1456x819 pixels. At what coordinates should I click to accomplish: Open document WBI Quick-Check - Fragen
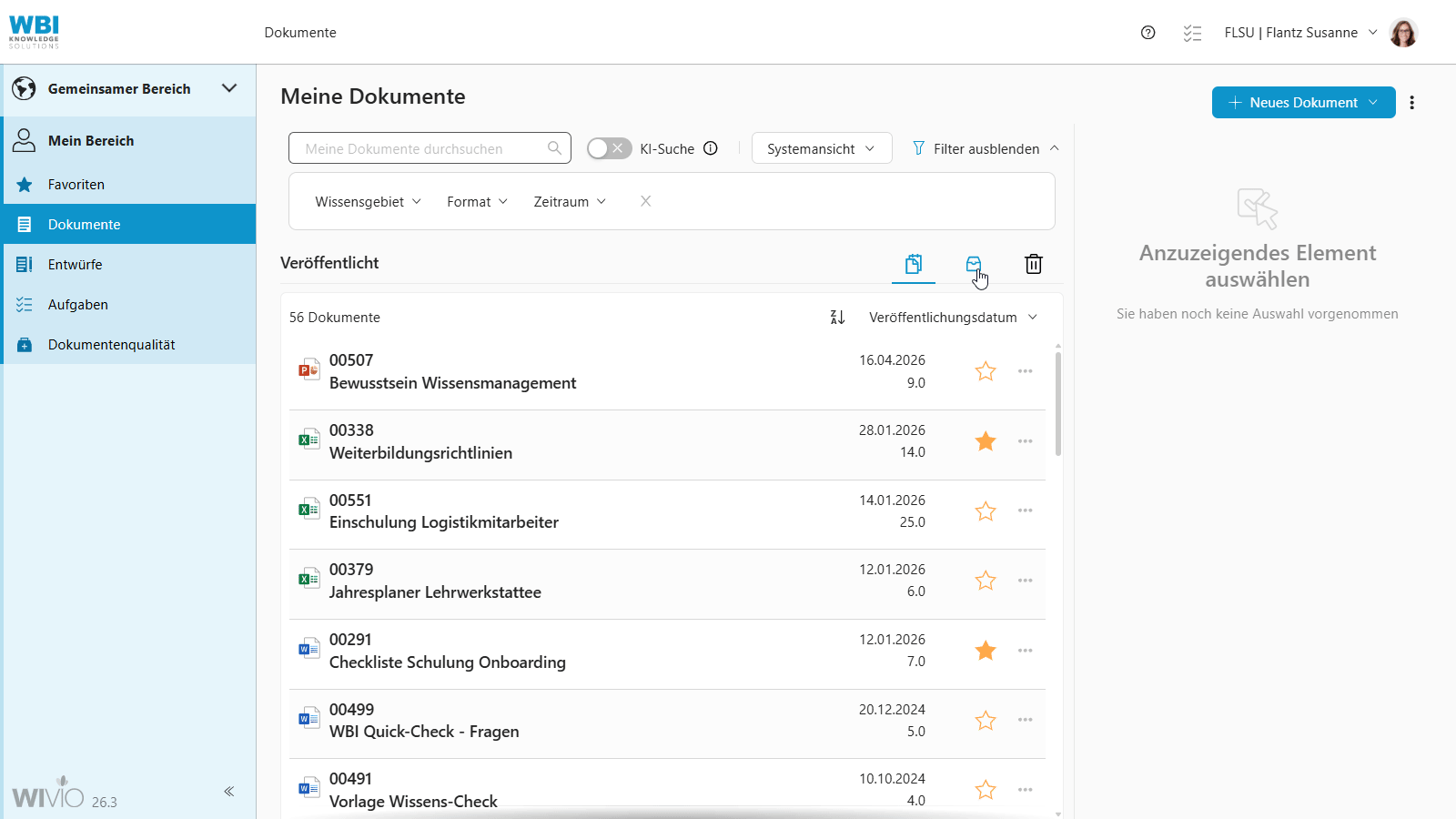pyautogui.click(x=424, y=732)
